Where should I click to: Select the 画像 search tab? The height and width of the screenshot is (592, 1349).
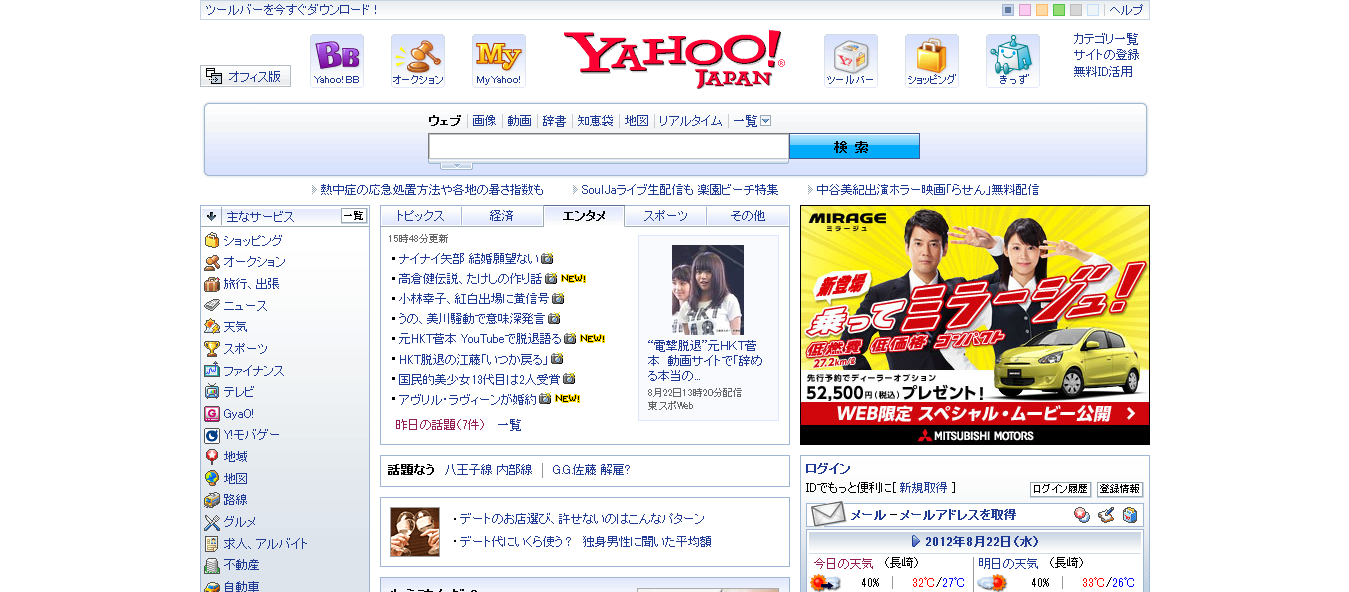(x=484, y=121)
